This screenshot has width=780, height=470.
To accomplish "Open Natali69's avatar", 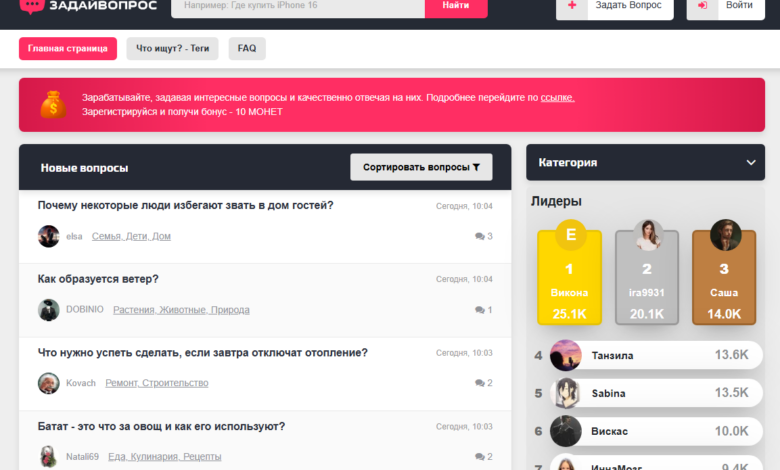I will pyautogui.click(x=49, y=457).
